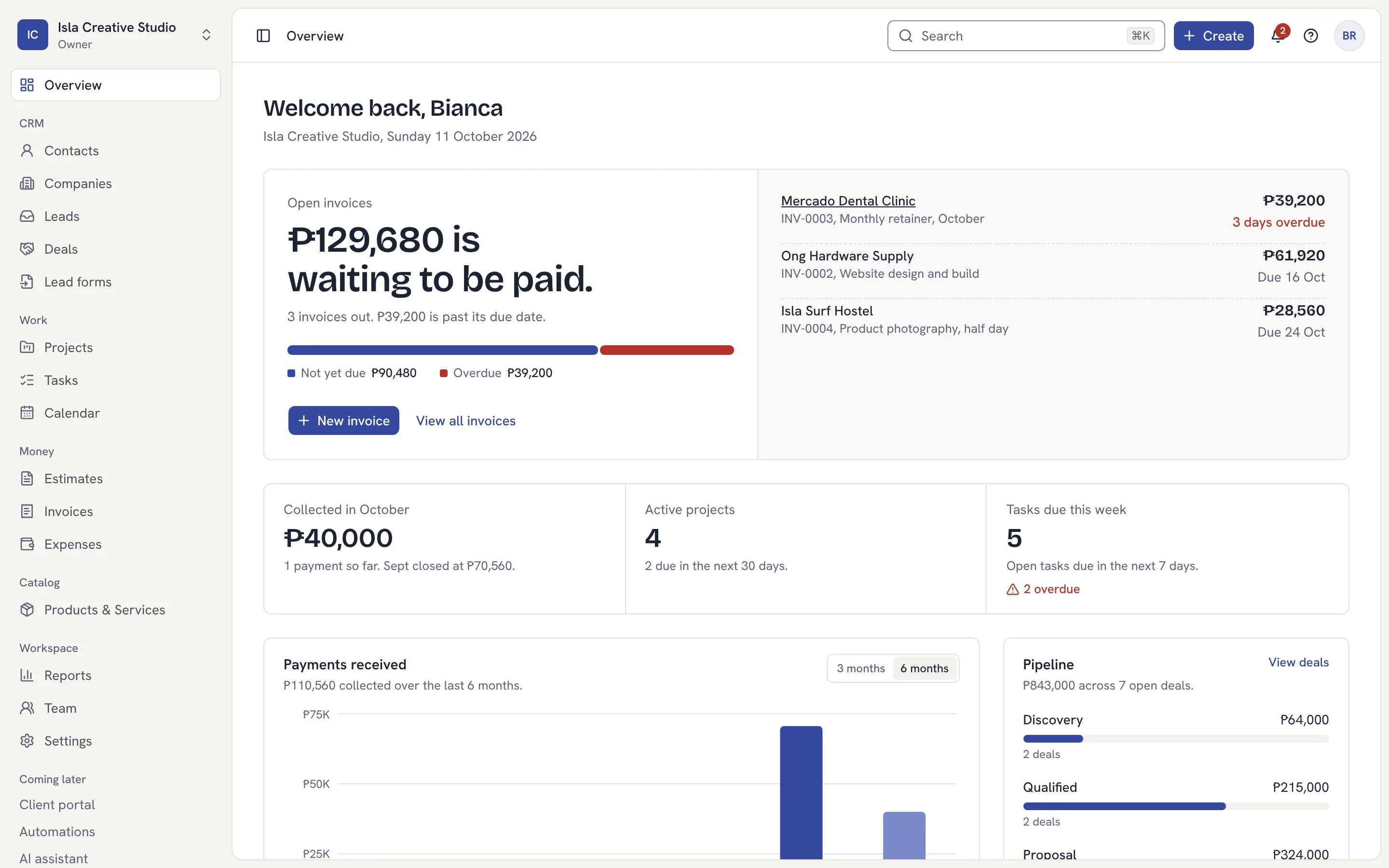1389x868 pixels.
Task: Click the Create button
Action: tap(1213, 36)
